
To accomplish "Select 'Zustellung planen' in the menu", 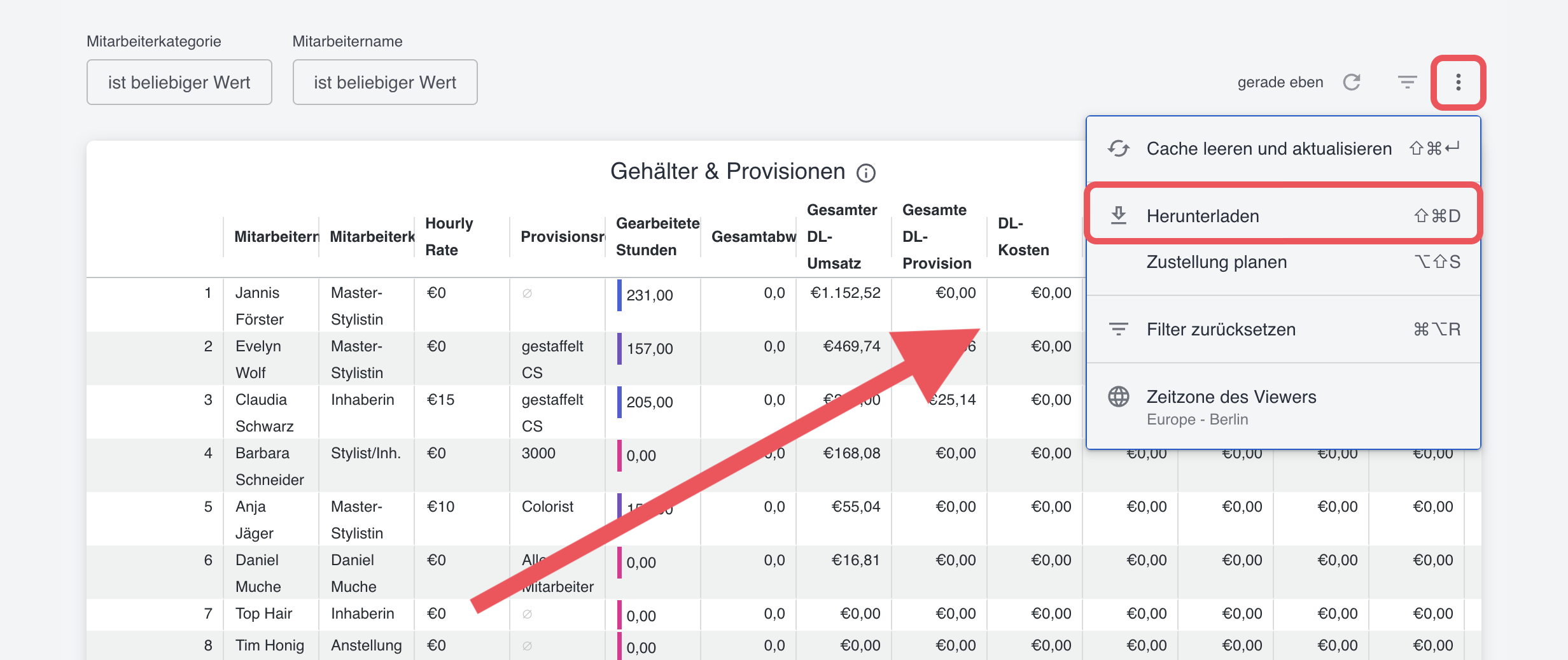I will tap(1283, 262).
